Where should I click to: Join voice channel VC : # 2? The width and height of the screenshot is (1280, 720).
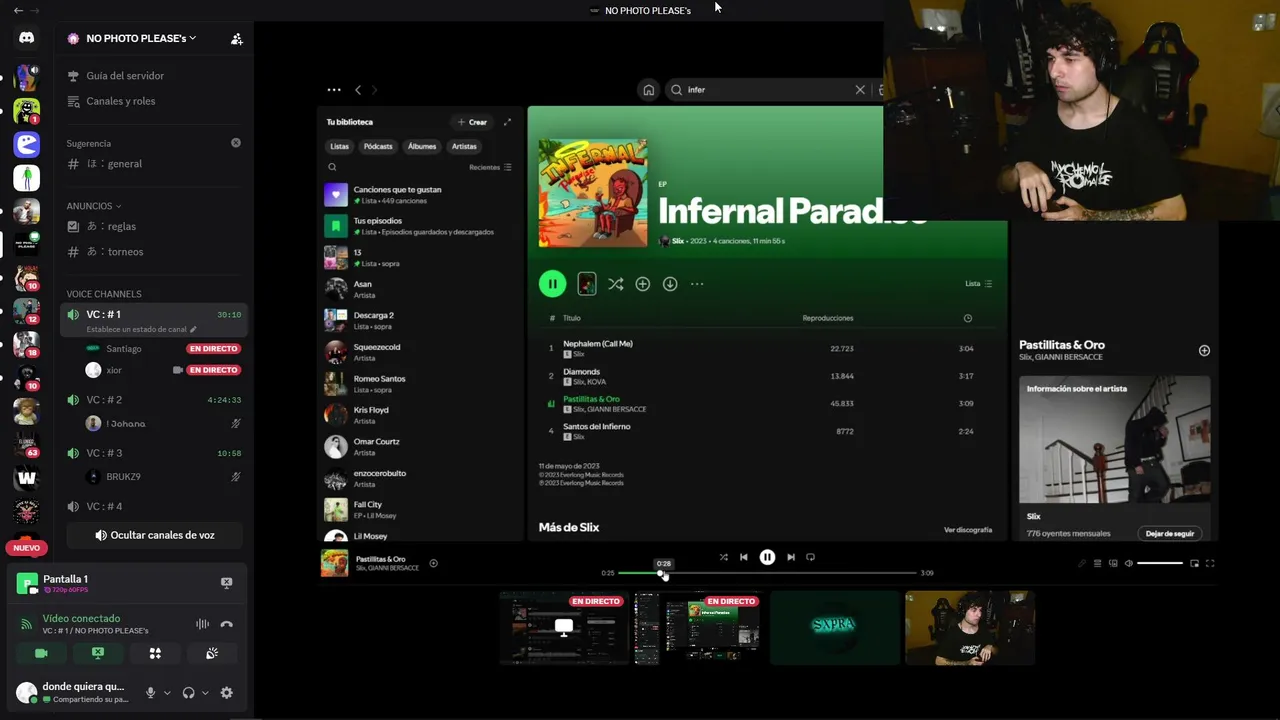153,400
